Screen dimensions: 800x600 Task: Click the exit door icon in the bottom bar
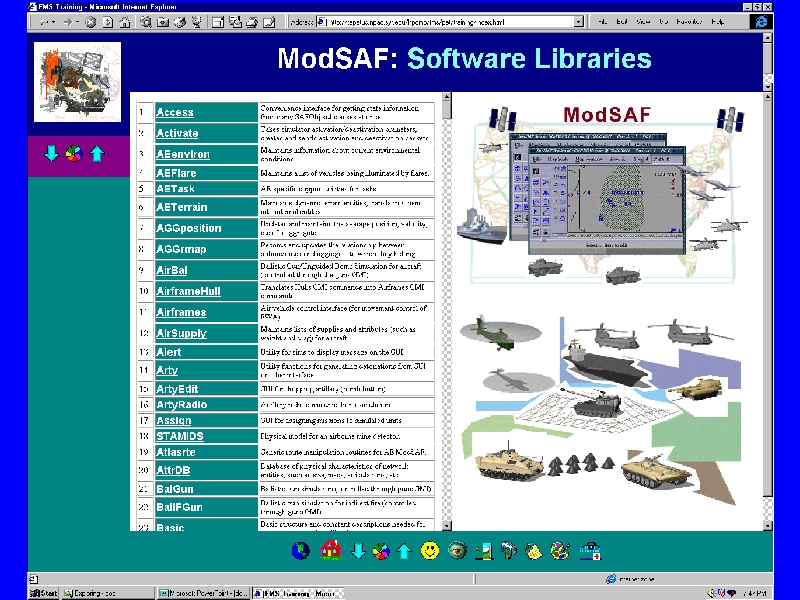[484, 551]
